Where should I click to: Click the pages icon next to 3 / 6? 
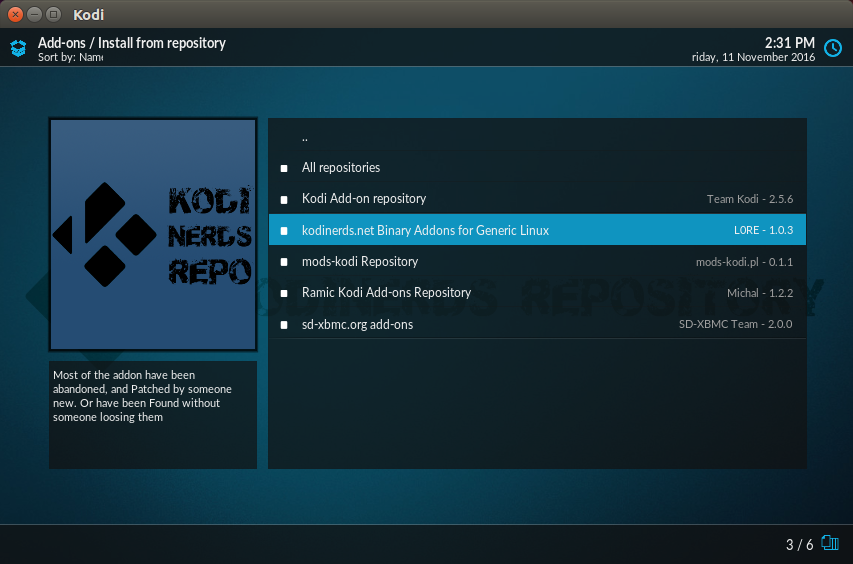pos(830,543)
